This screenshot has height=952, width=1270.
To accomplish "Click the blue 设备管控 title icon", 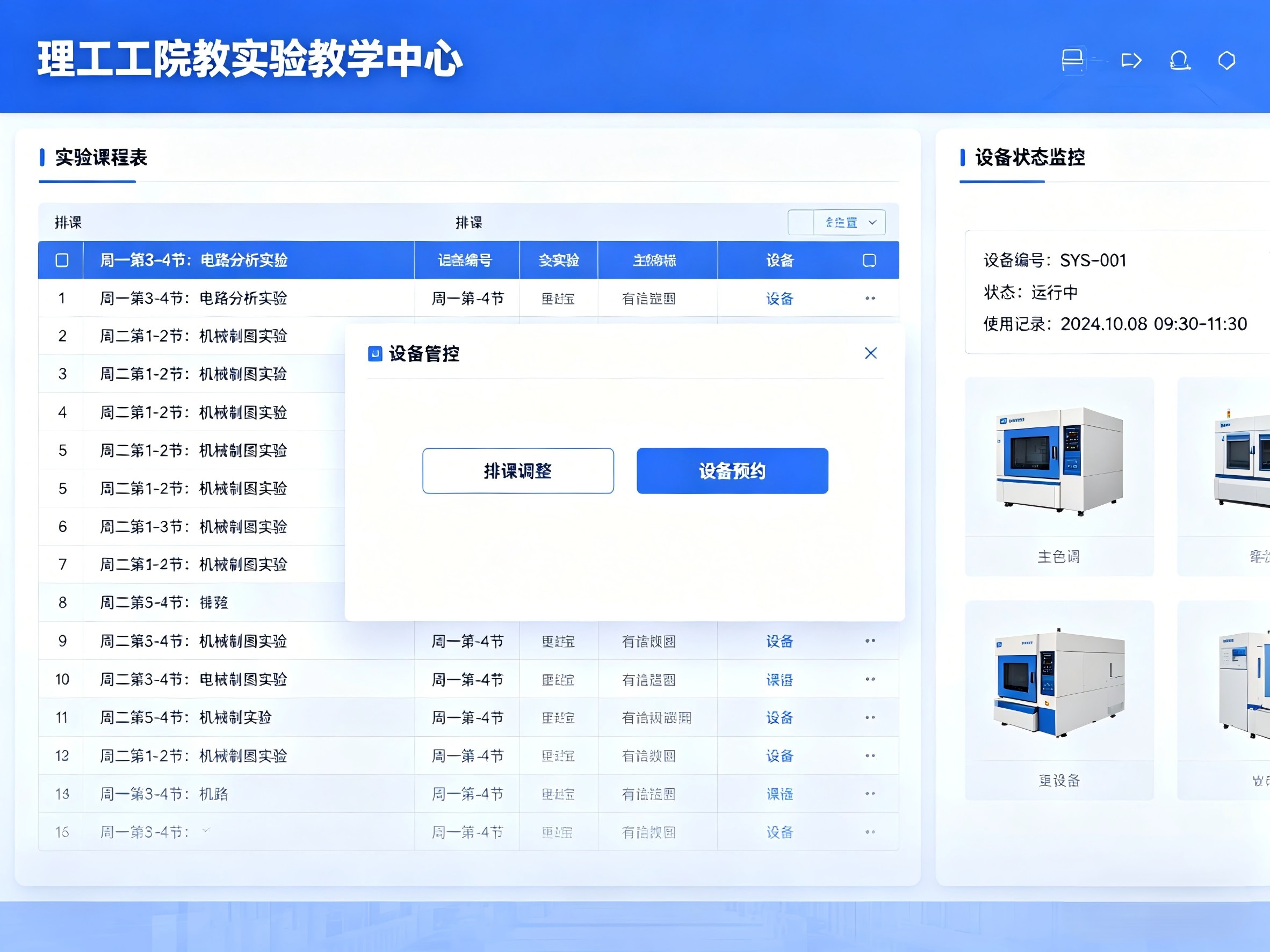I will pos(375,354).
